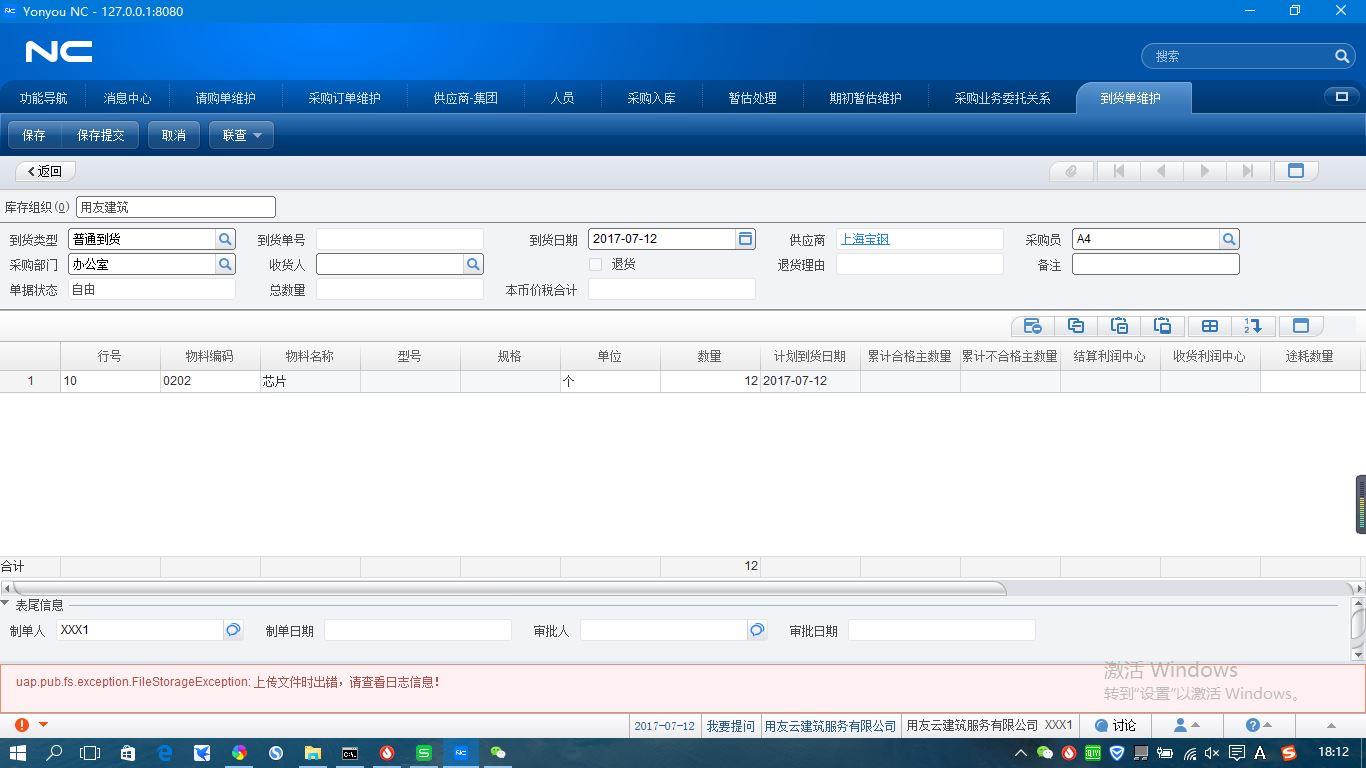Click the refresh icon beside 制单人

tap(233, 630)
